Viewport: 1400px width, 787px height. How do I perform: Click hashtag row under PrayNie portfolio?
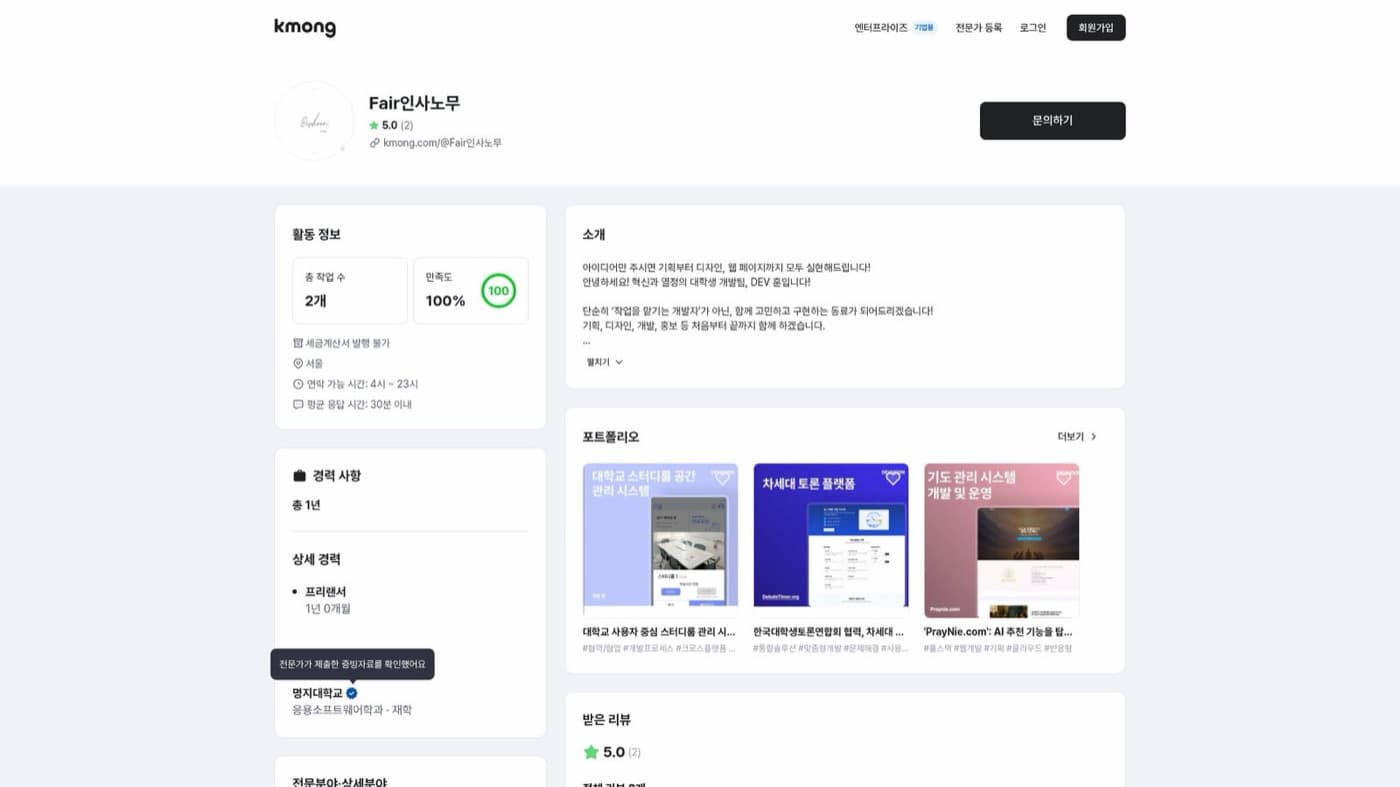pos(1000,648)
